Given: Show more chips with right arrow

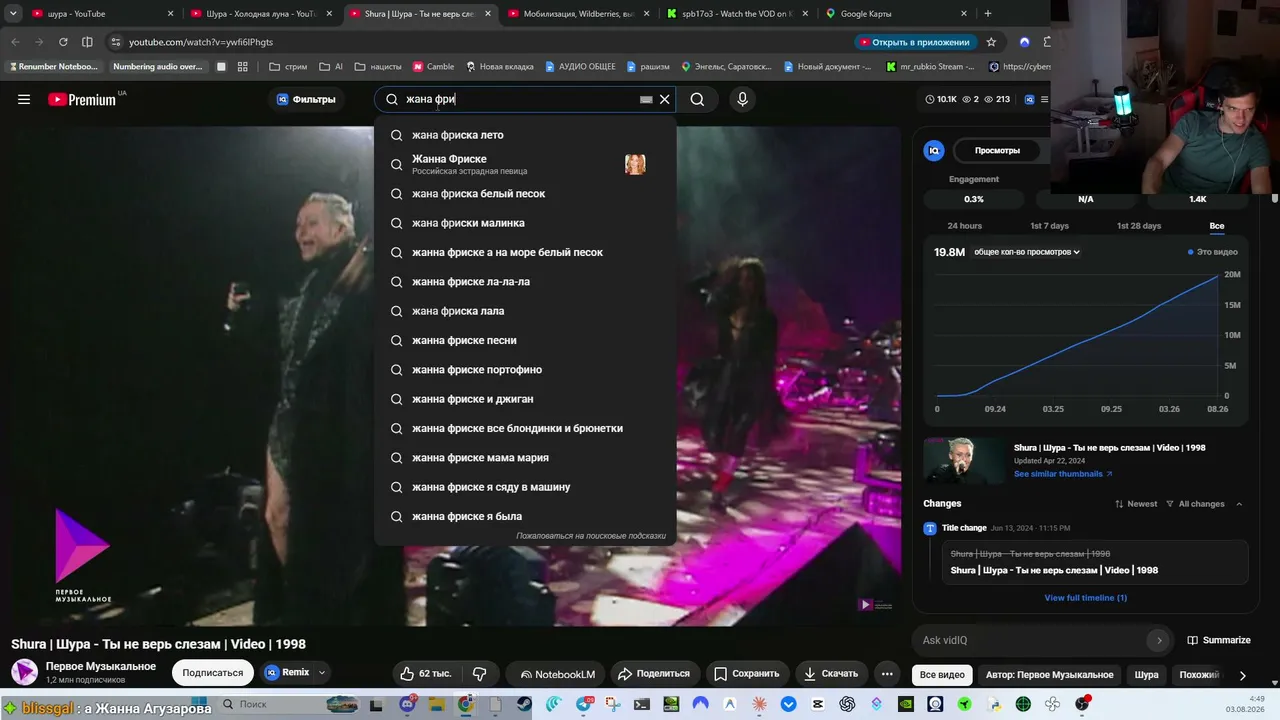Looking at the screenshot, I should tap(1242, 675).
